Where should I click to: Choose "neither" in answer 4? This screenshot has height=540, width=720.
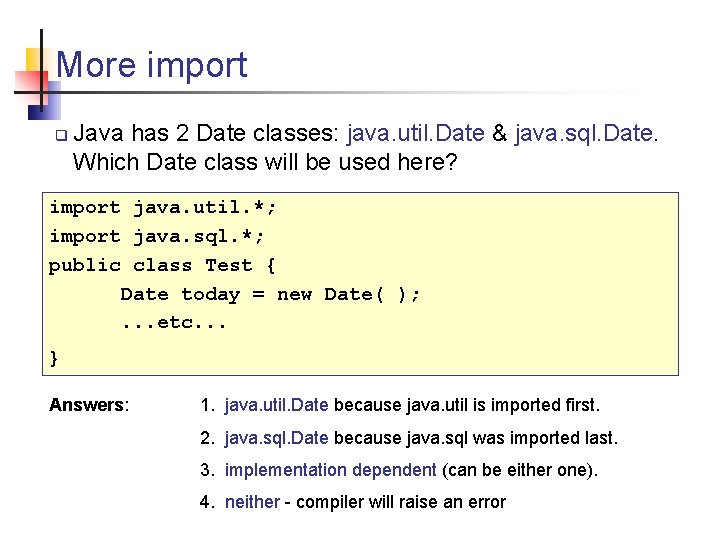tap(252, 502)
